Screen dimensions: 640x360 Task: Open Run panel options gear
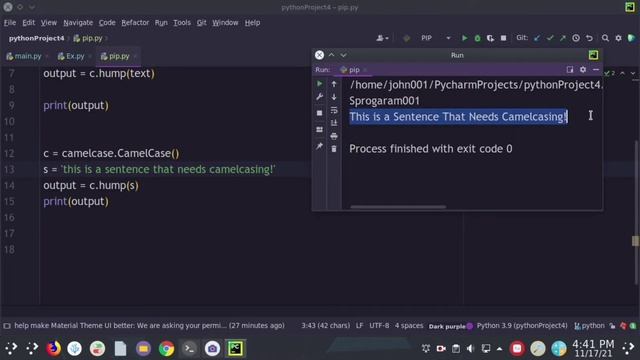tap(583, 70)
